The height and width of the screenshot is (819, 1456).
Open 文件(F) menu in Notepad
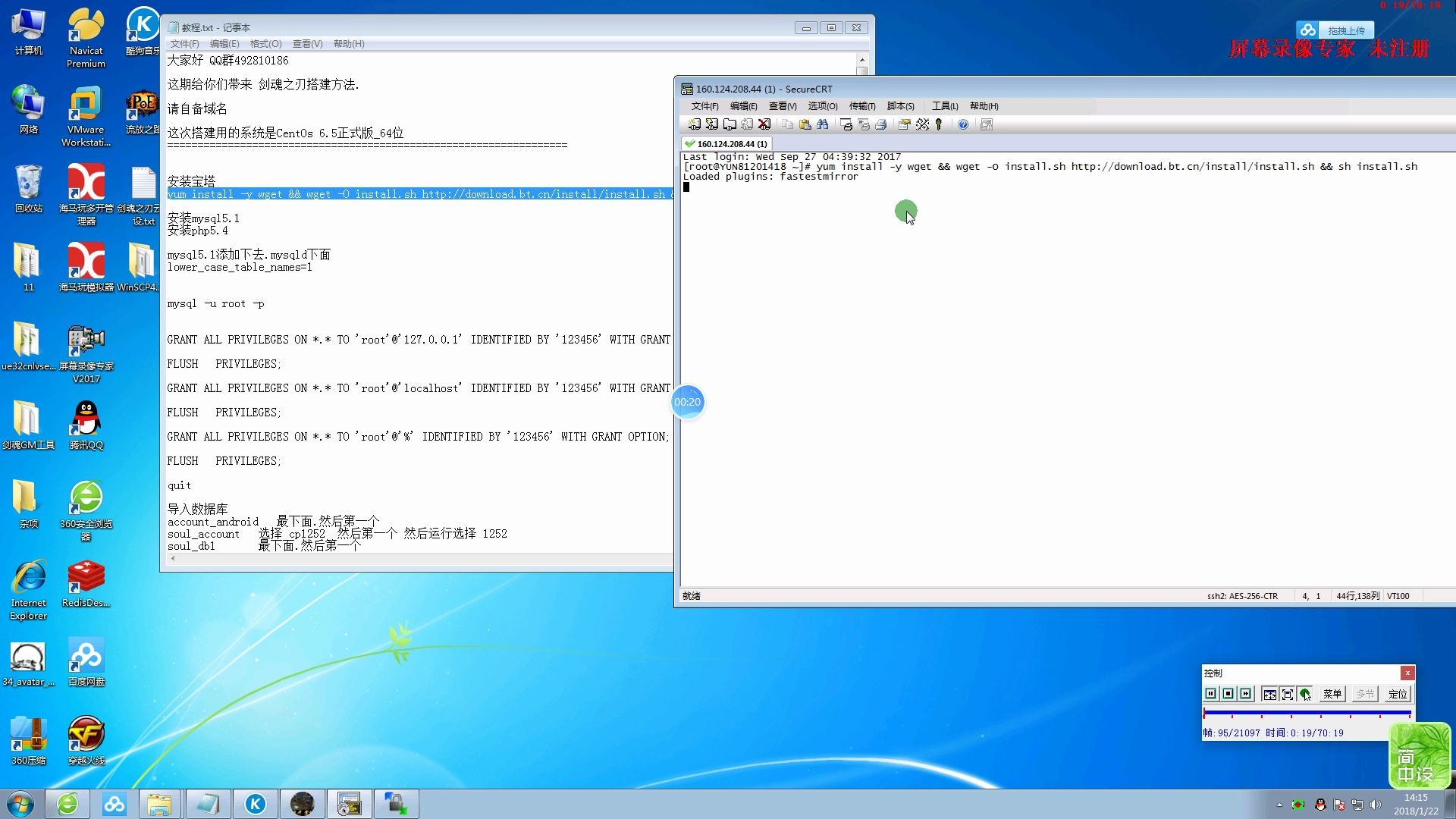pyautogui.click(x=185, y=44)
